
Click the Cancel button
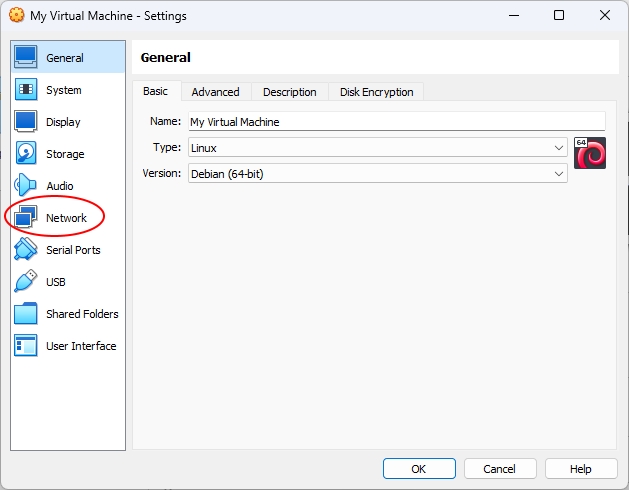pos(500,469)
